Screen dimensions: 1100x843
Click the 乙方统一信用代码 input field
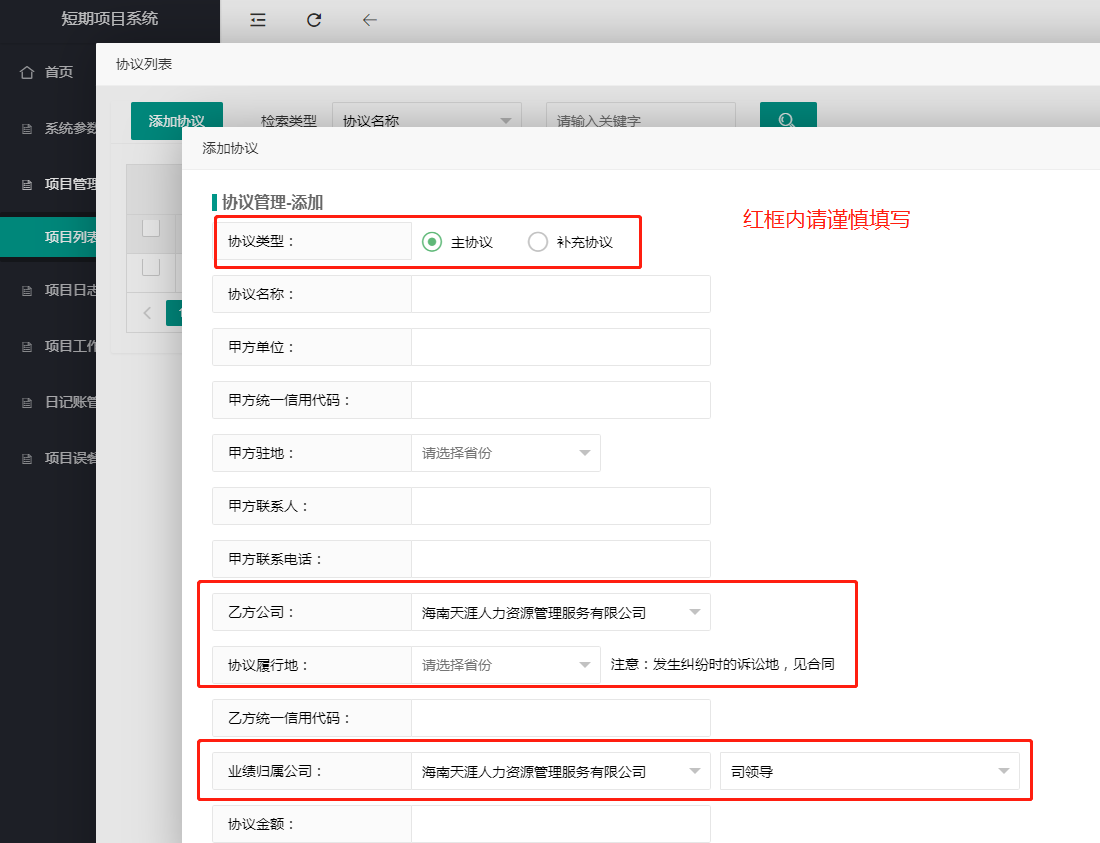[x=561, y=718]
